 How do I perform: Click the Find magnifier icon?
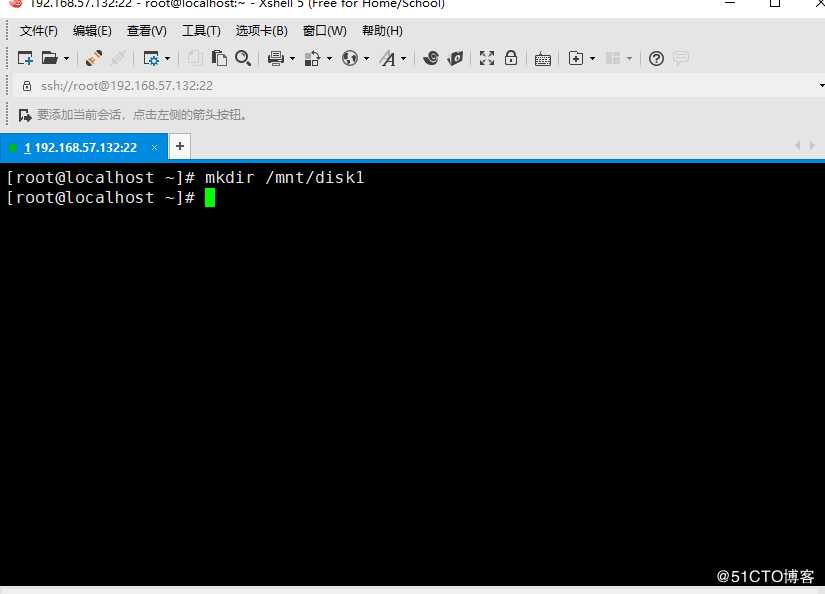click(x=243, y=58)
